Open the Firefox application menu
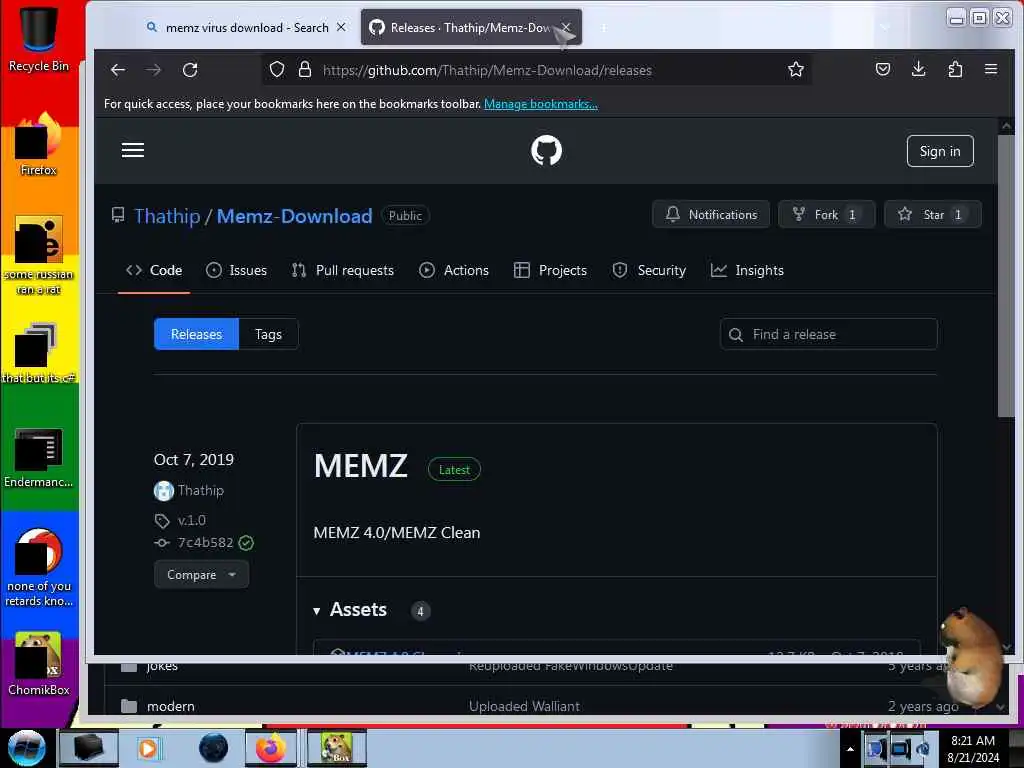 click(991, 69)
